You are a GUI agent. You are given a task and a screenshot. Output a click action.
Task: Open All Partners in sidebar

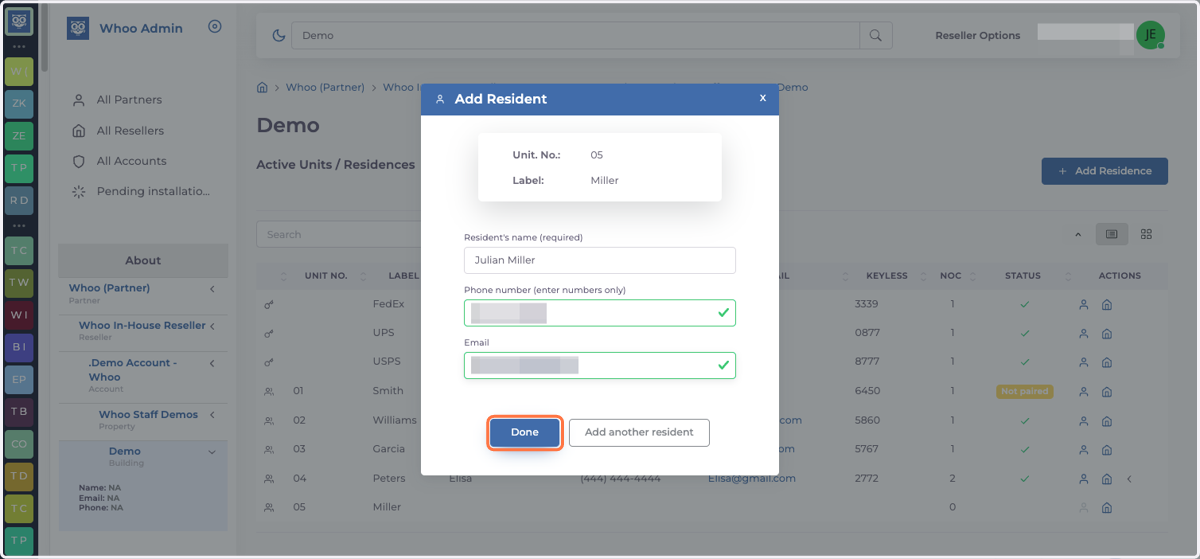click(x=129, y=100)
